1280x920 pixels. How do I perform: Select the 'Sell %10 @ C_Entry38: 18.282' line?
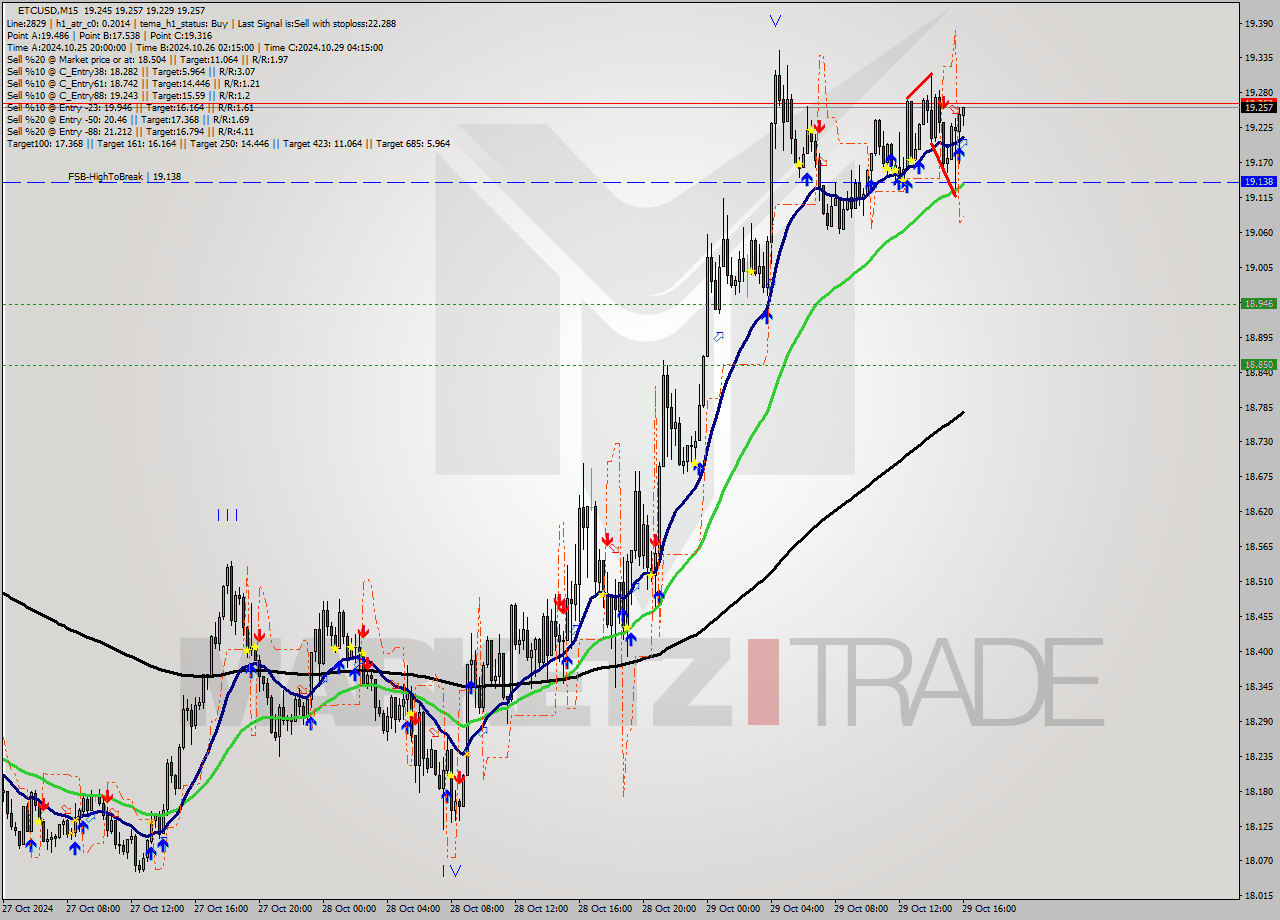130,71
